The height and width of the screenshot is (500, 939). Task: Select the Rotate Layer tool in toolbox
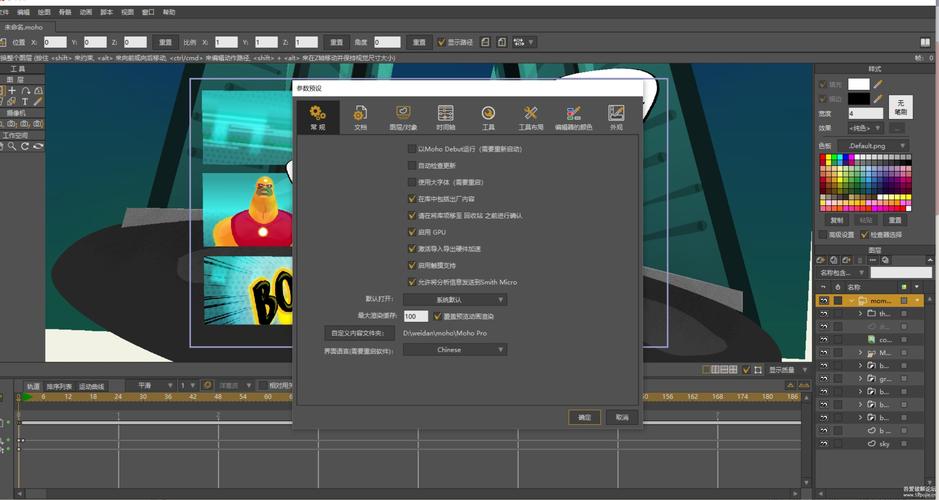(25, 90)
